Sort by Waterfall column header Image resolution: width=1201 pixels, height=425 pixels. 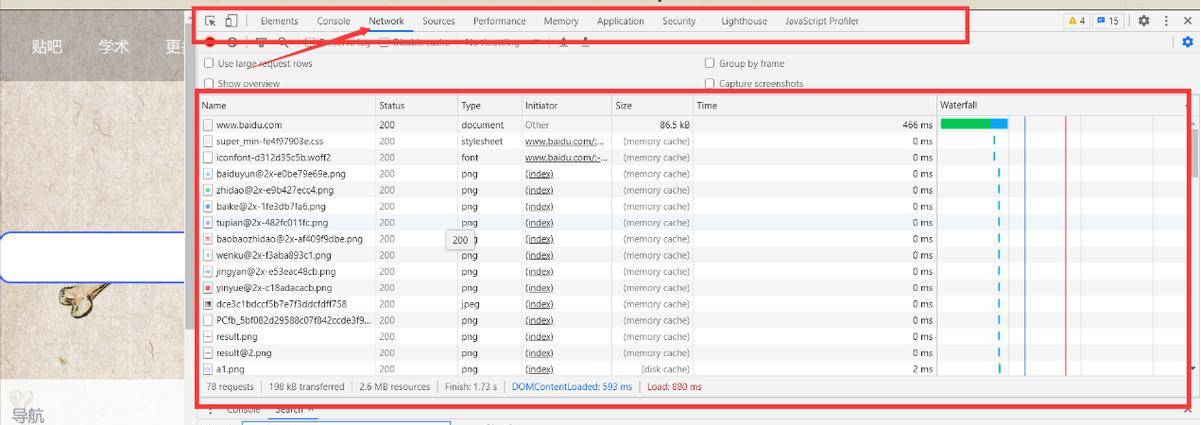[958, 105]
